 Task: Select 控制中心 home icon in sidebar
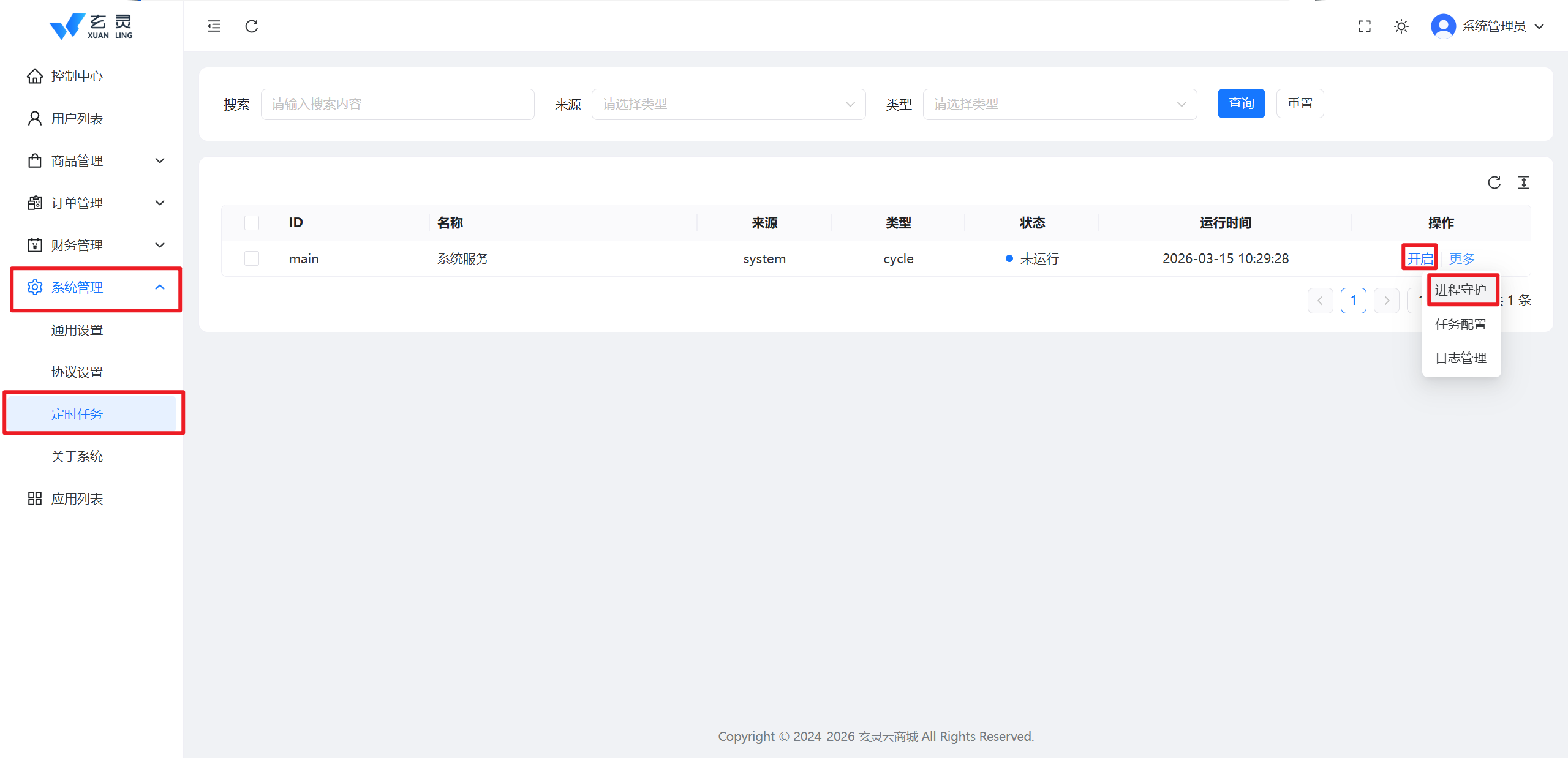pos(35,75)
